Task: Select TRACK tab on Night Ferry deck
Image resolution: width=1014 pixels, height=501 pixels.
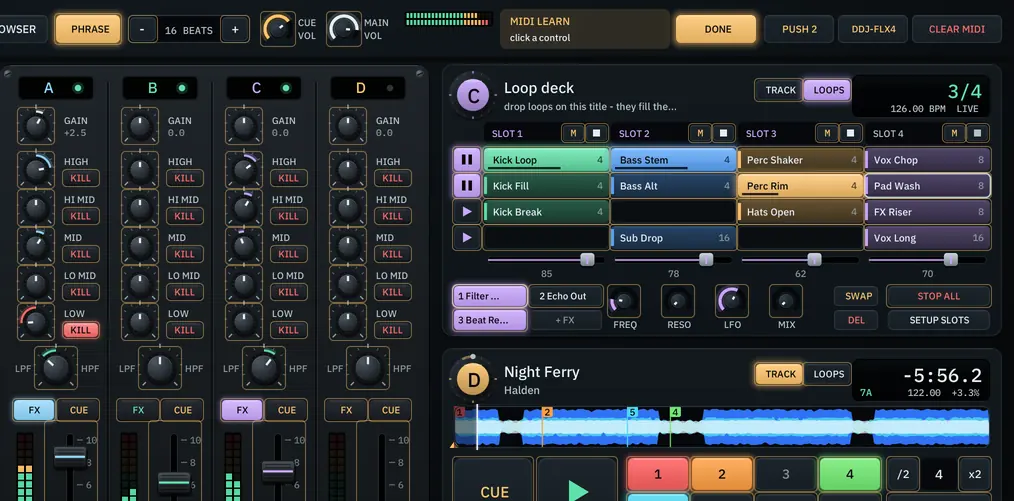Action: click(x=780, y=374)
